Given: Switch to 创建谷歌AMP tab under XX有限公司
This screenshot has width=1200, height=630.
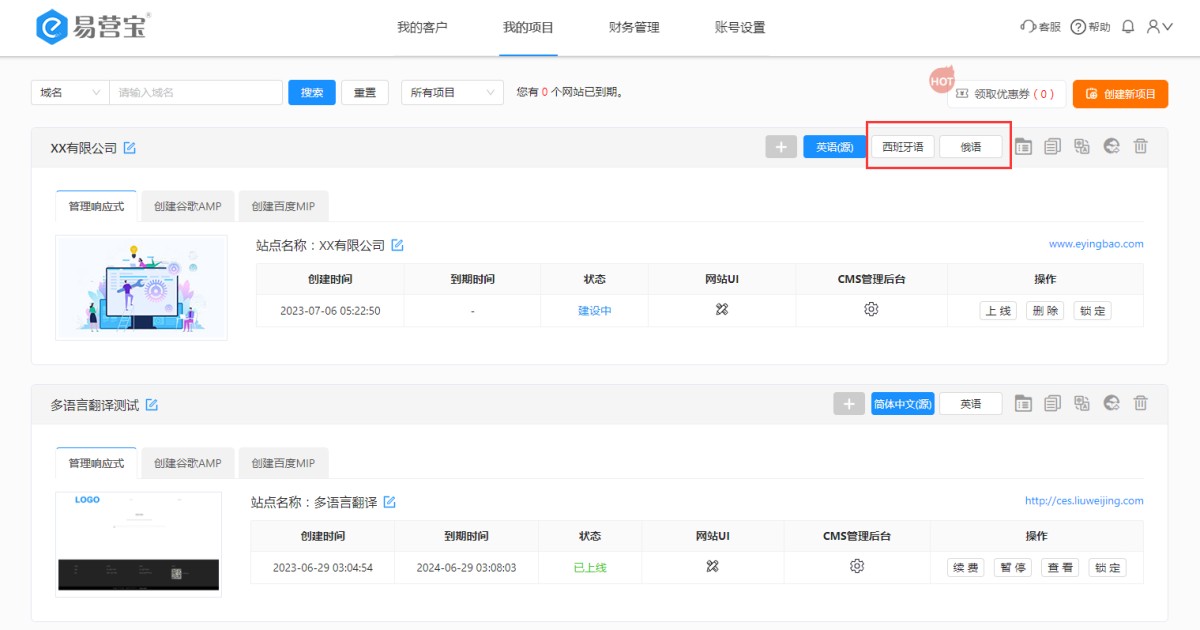Looking at the screenshot, I should point(187,207).
